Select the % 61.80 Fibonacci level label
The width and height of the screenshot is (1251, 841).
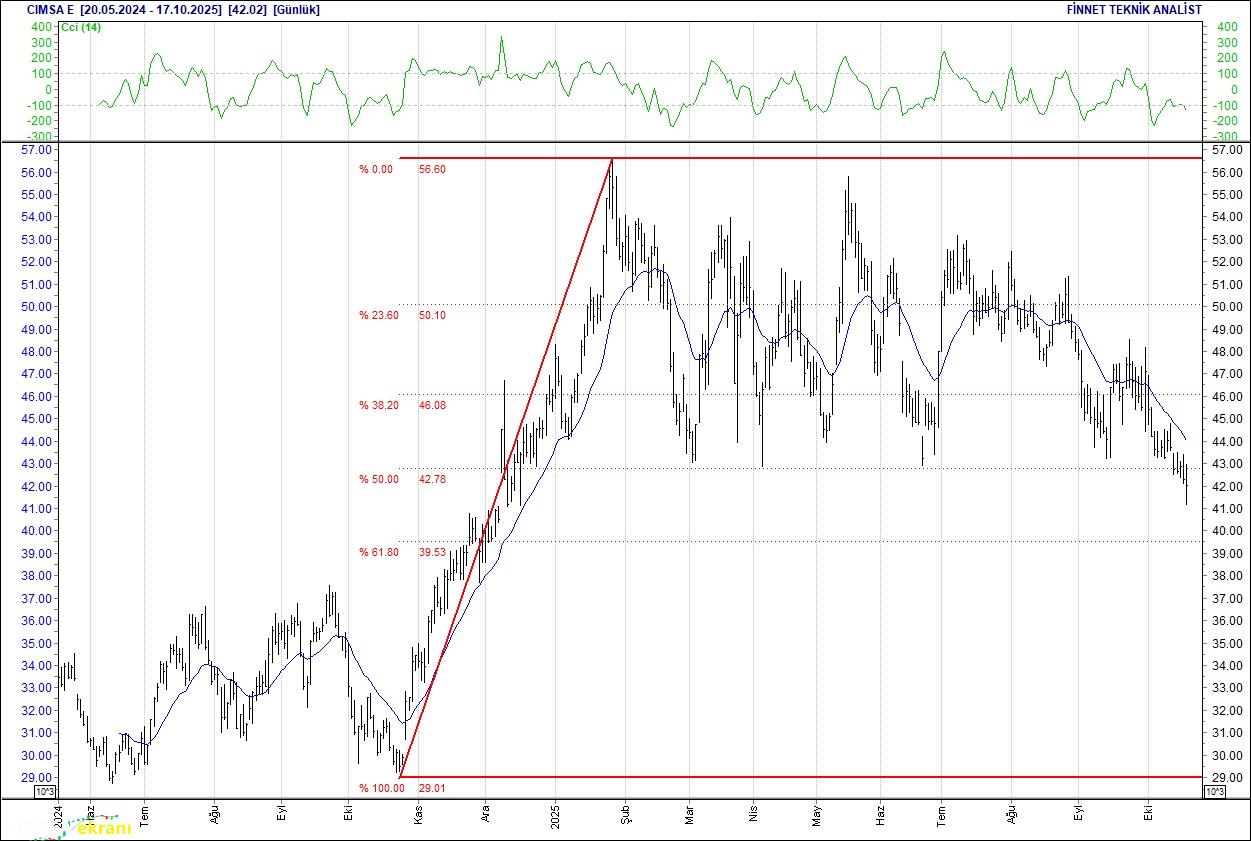click(x=379, y=552)
